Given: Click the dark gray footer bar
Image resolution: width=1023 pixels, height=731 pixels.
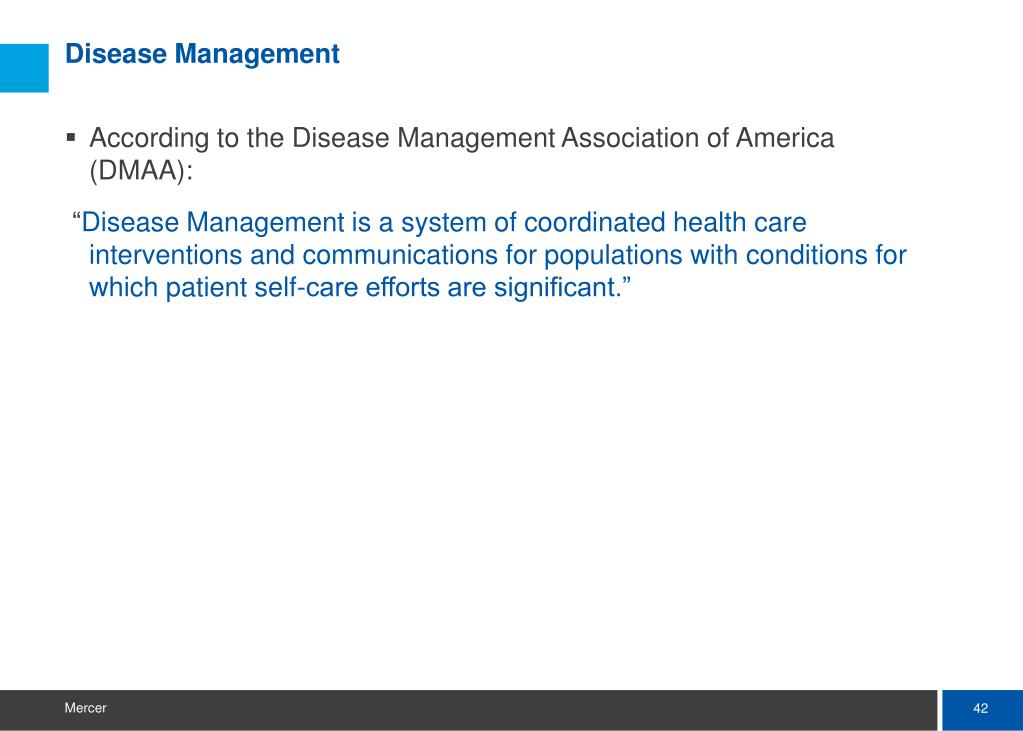Looking at the screenshot, I should coord(468,709).
